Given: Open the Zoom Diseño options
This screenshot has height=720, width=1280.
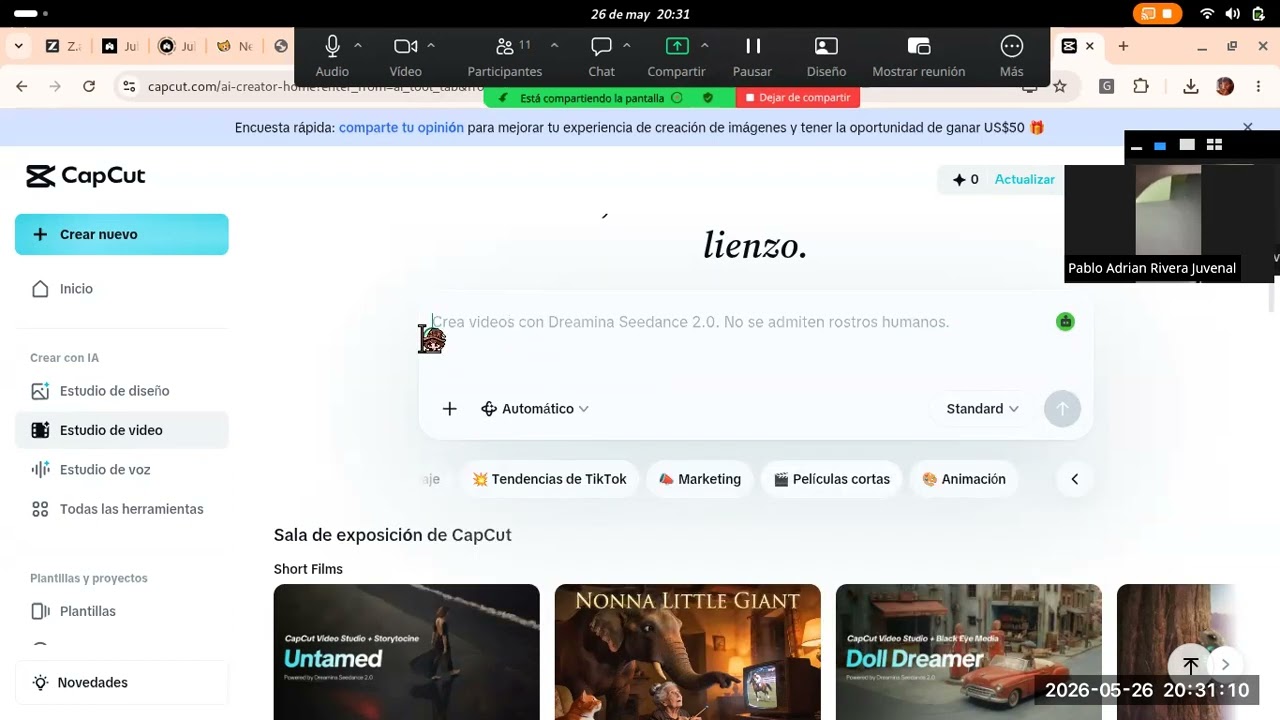Looking at the screenshot, I should tap(826, 56).
